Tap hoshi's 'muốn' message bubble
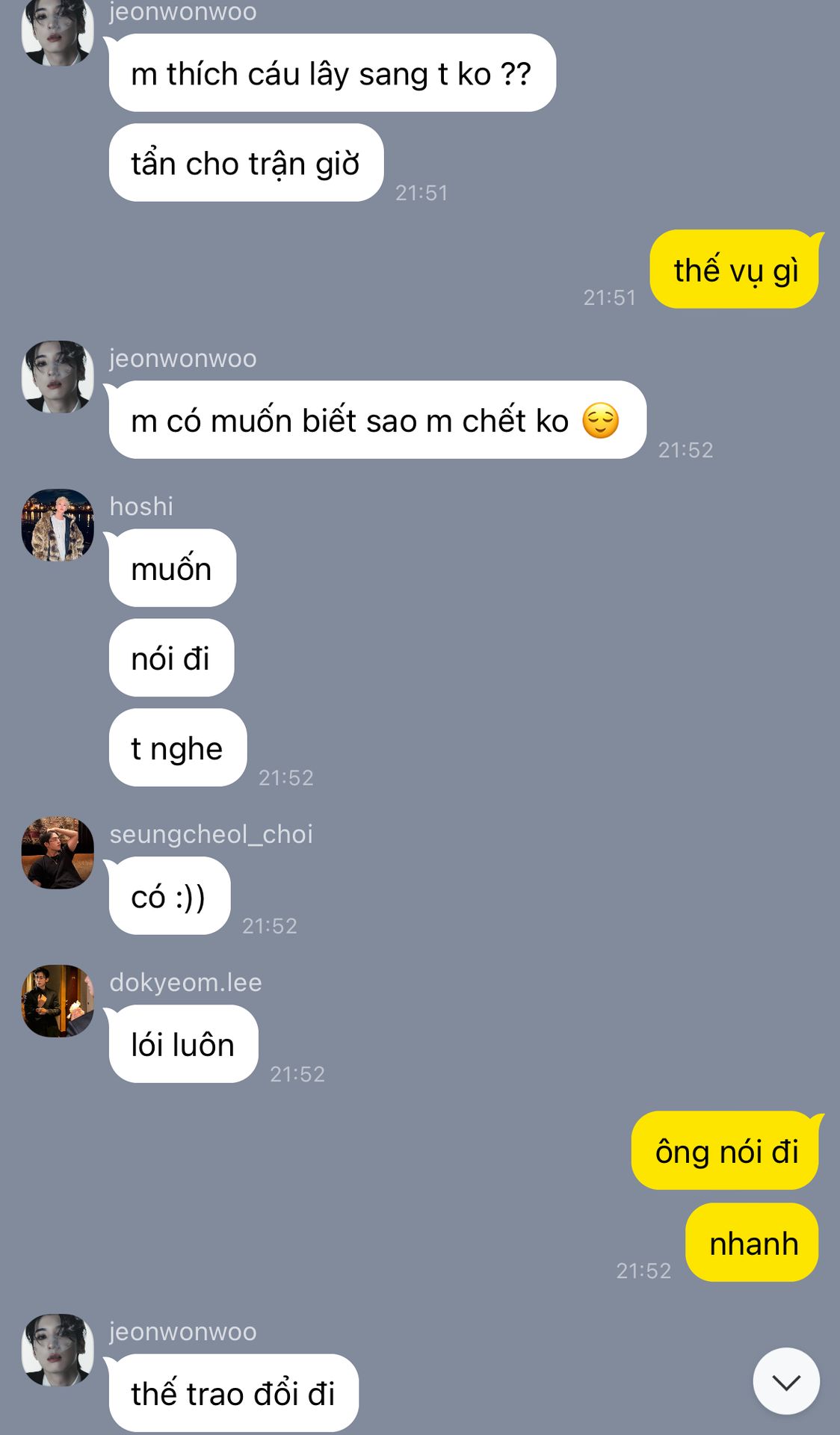The image size is (840, 1435). pyautogui.click(x=171, y=568)
